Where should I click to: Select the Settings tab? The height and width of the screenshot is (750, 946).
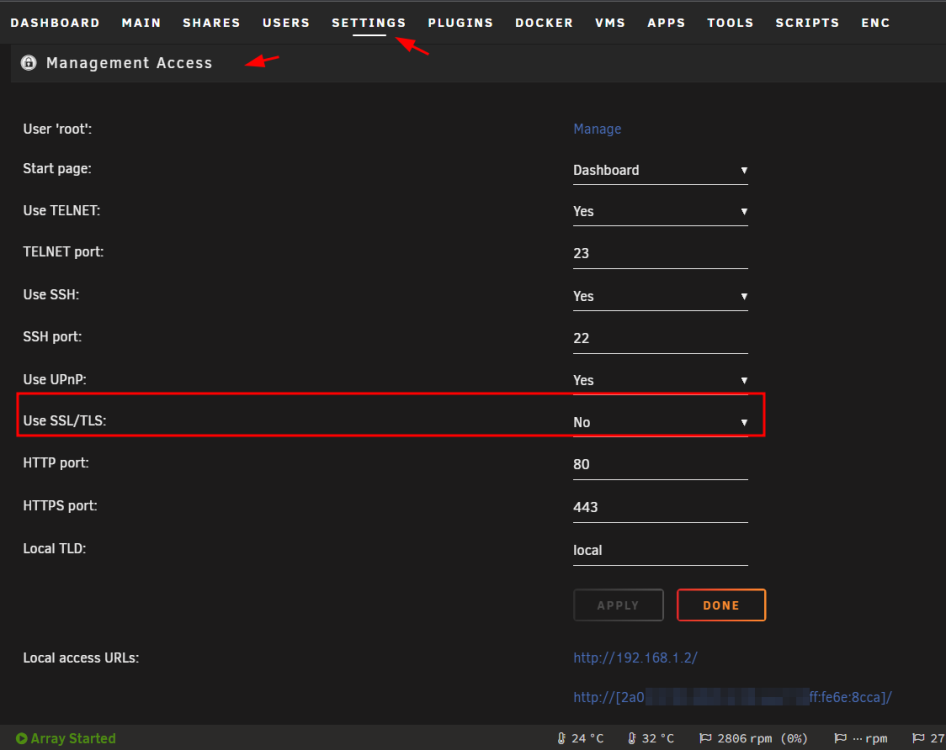pyautogui.click(x=369, y=23)
